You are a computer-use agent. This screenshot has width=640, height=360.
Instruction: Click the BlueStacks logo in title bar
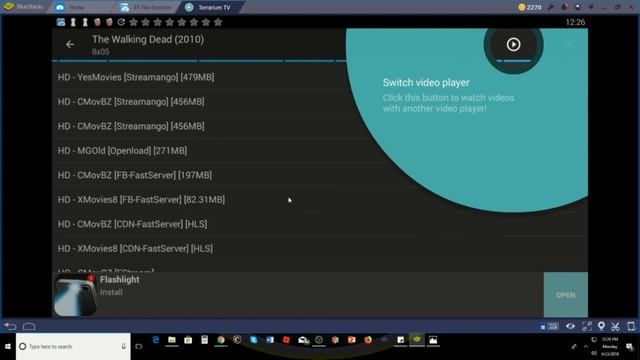click(x=9, y=7)
